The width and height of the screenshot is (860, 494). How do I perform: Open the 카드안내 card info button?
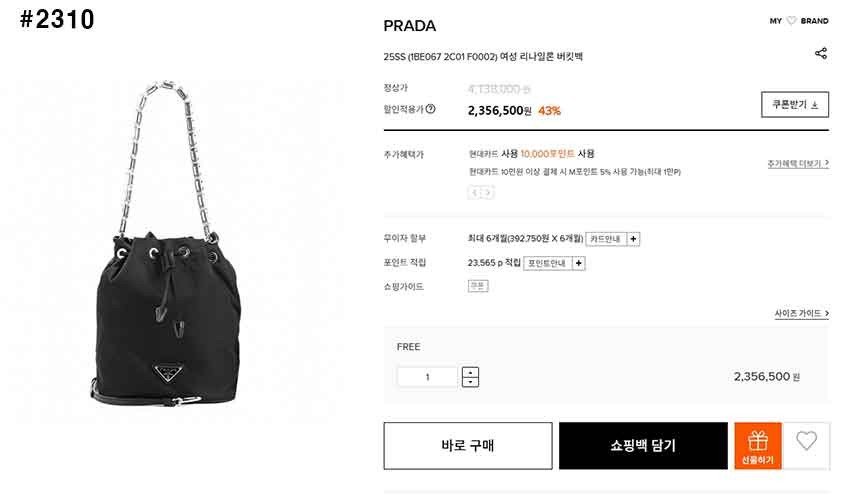click(606, 239)
